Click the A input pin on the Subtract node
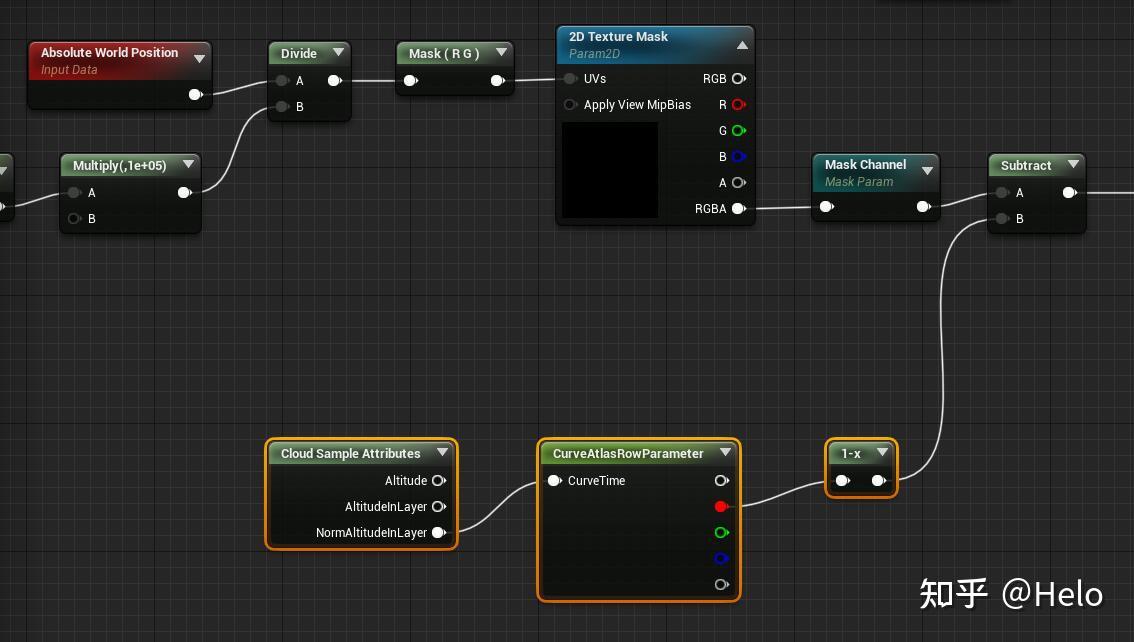Screen dimensions: 1134x642 pos(1001,192)
